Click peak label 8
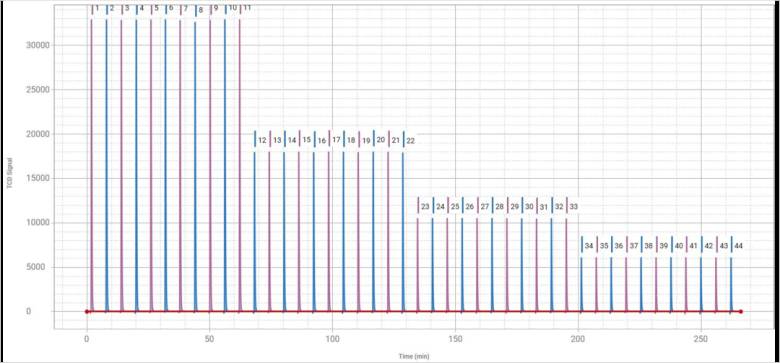780x363 pixels. tap(200, 10)
